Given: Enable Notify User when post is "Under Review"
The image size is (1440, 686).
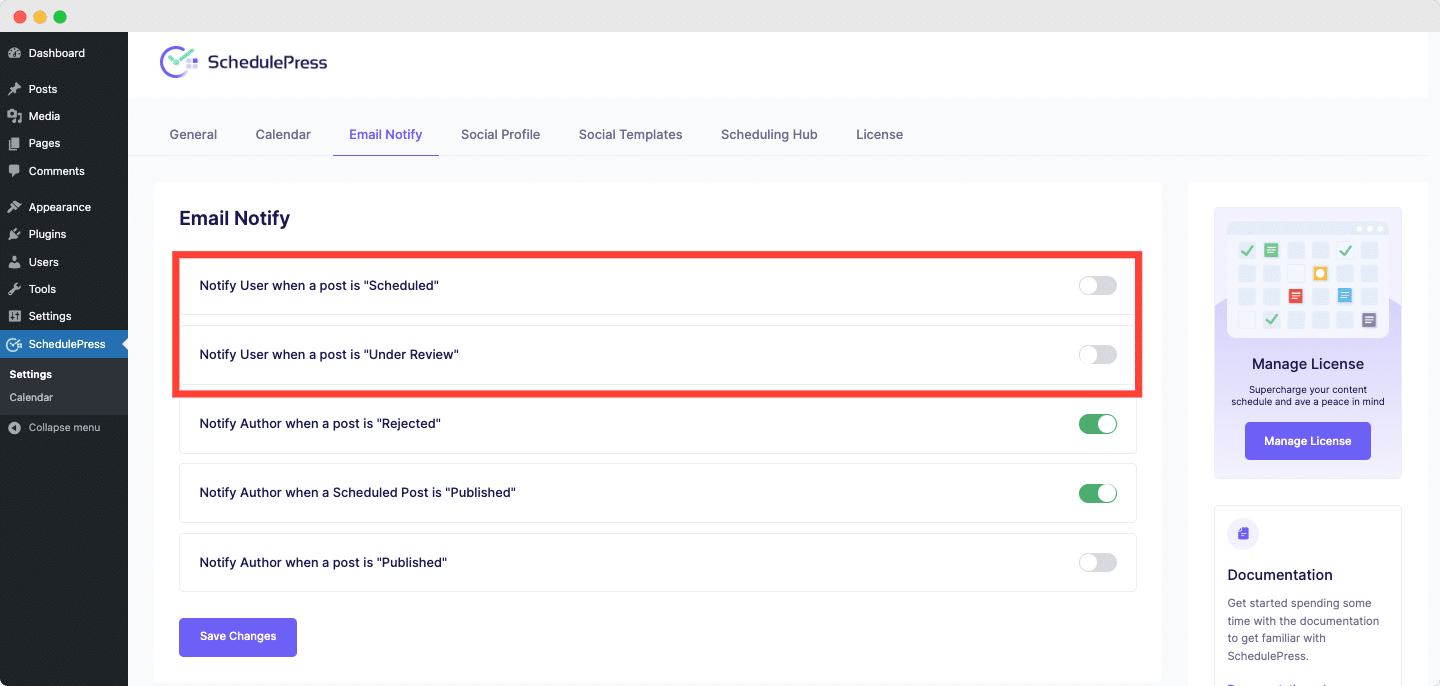Looking at the screenshot, I should pyautogui.click(x=1097, y=355).
